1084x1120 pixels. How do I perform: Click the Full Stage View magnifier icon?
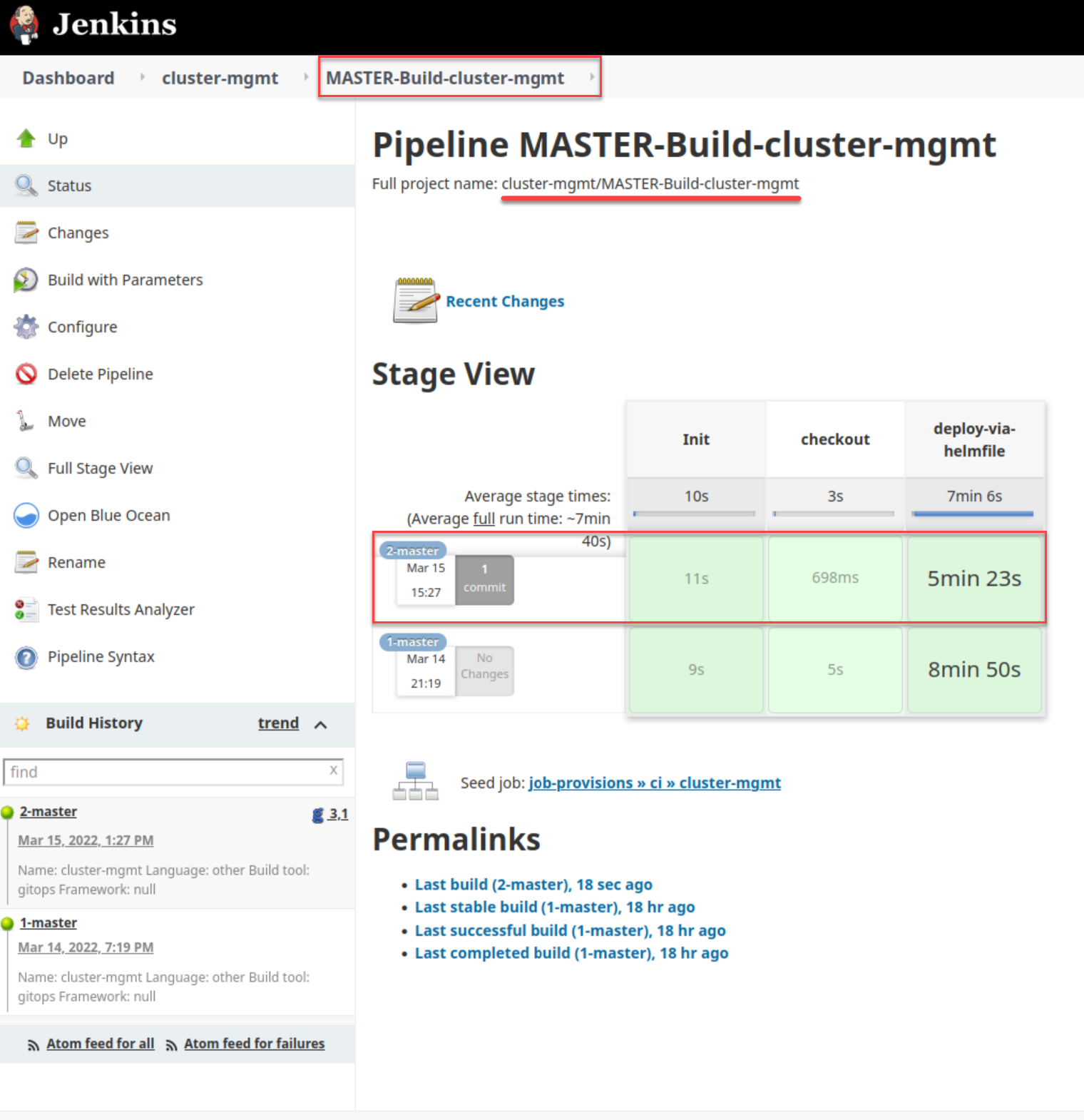tap(26, 468)
